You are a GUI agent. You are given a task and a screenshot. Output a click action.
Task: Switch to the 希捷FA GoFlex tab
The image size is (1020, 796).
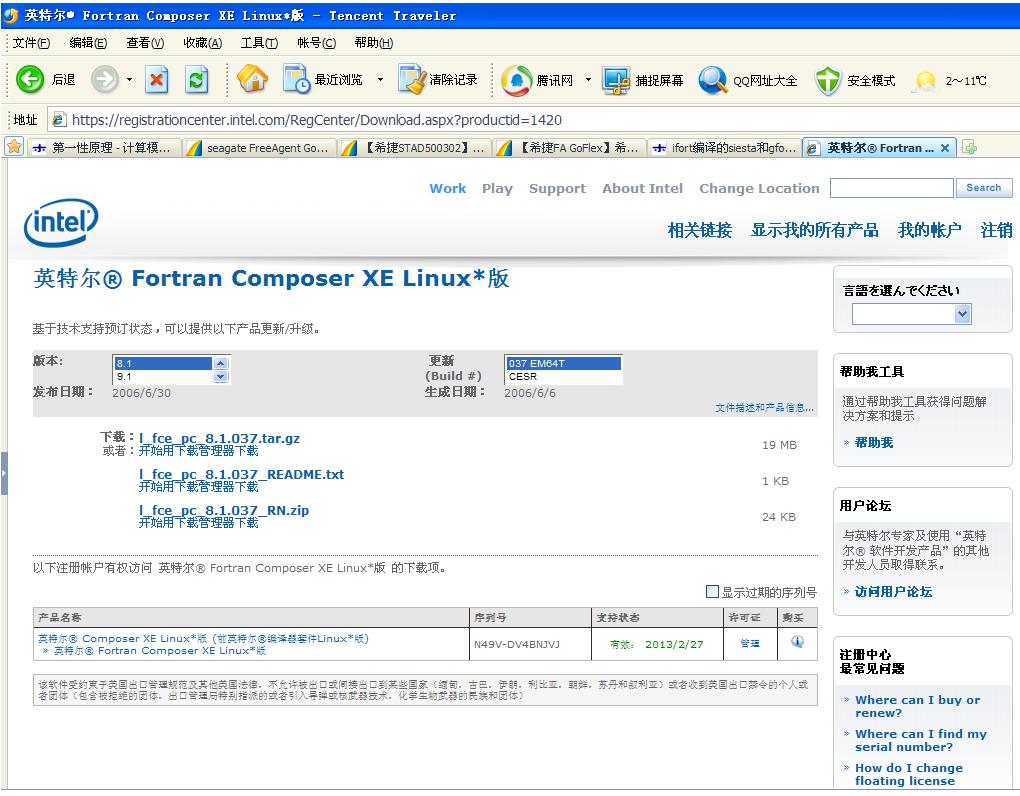click(570, 148)
